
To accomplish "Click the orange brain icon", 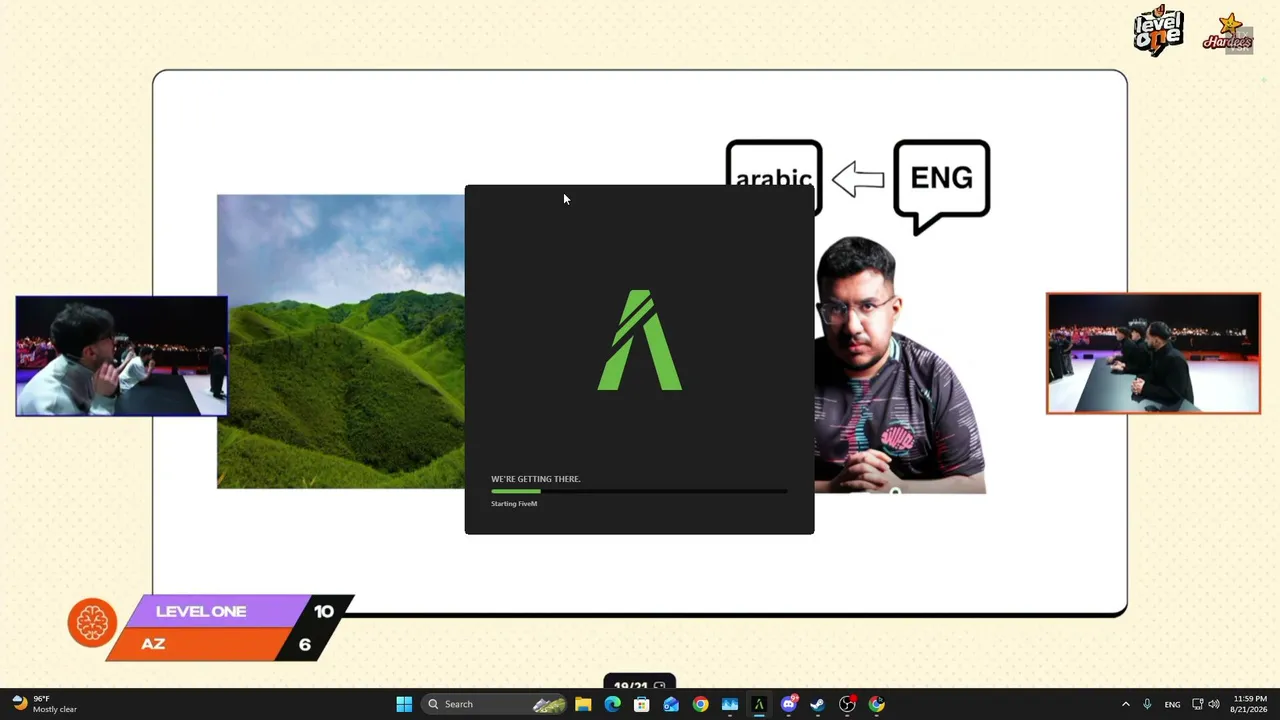I will tap(92, 622).
